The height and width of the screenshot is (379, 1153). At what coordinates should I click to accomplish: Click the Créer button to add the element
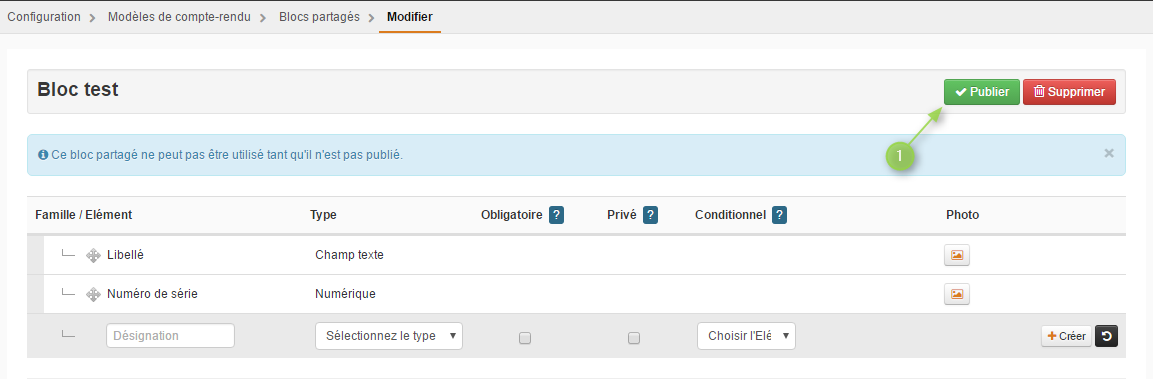[x=1066, y=336]
